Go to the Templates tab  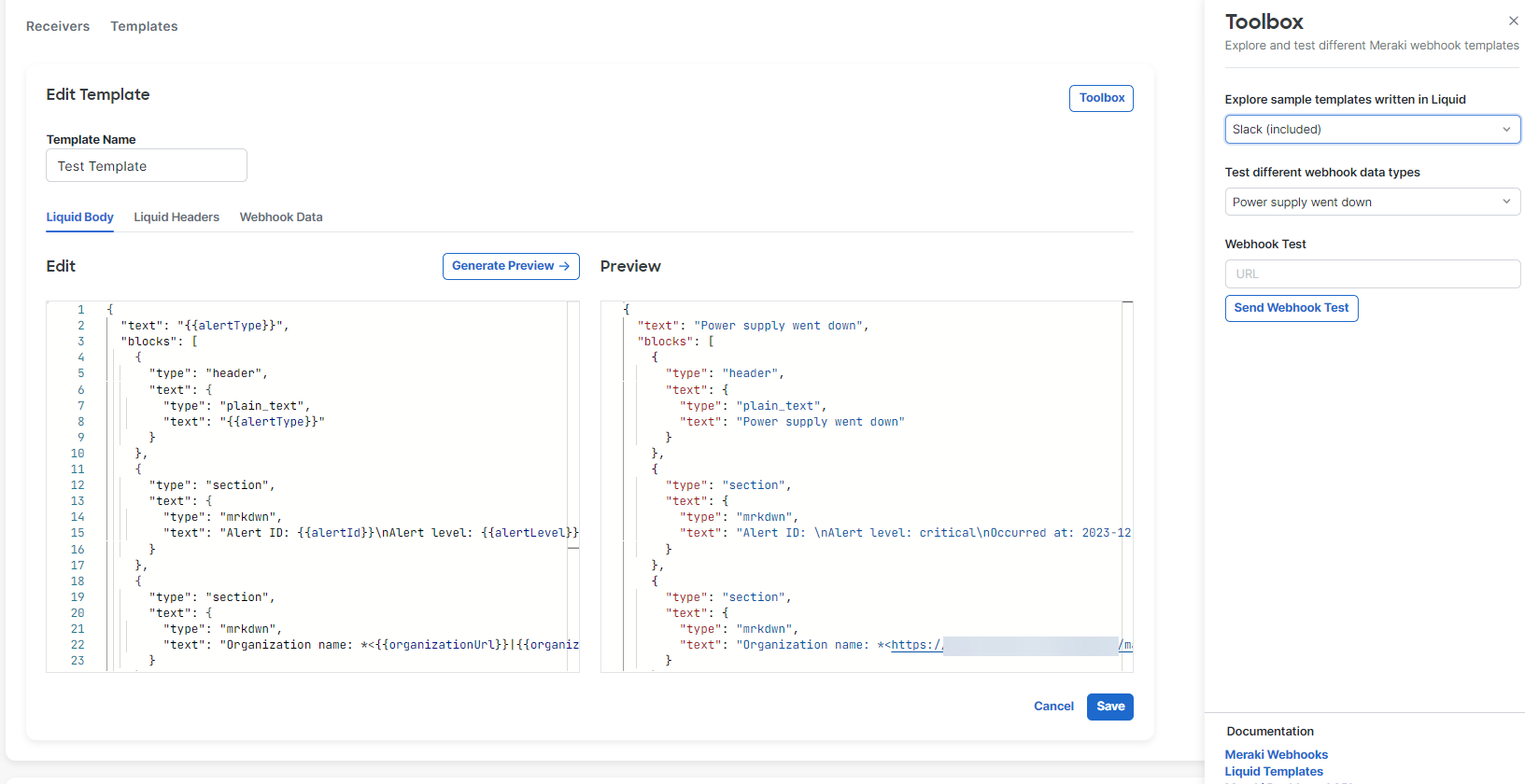(144, 26)
